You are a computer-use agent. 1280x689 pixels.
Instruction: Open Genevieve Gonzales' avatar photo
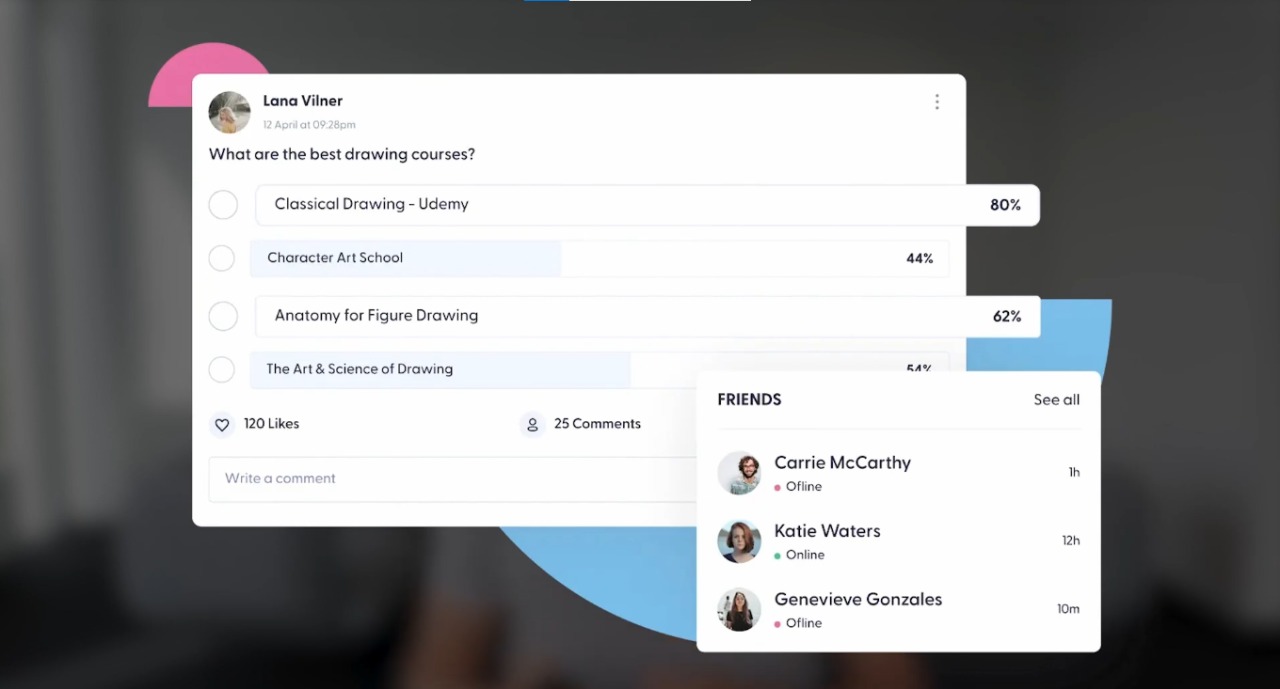739,609
